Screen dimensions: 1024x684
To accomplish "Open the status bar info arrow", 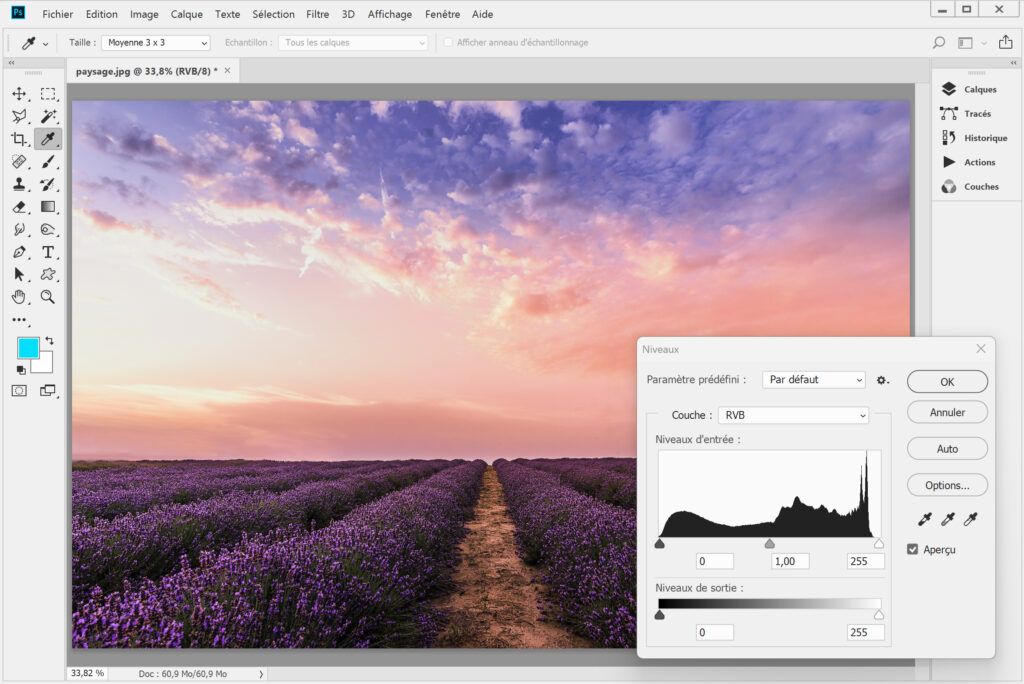I will (x=261, y=674).
